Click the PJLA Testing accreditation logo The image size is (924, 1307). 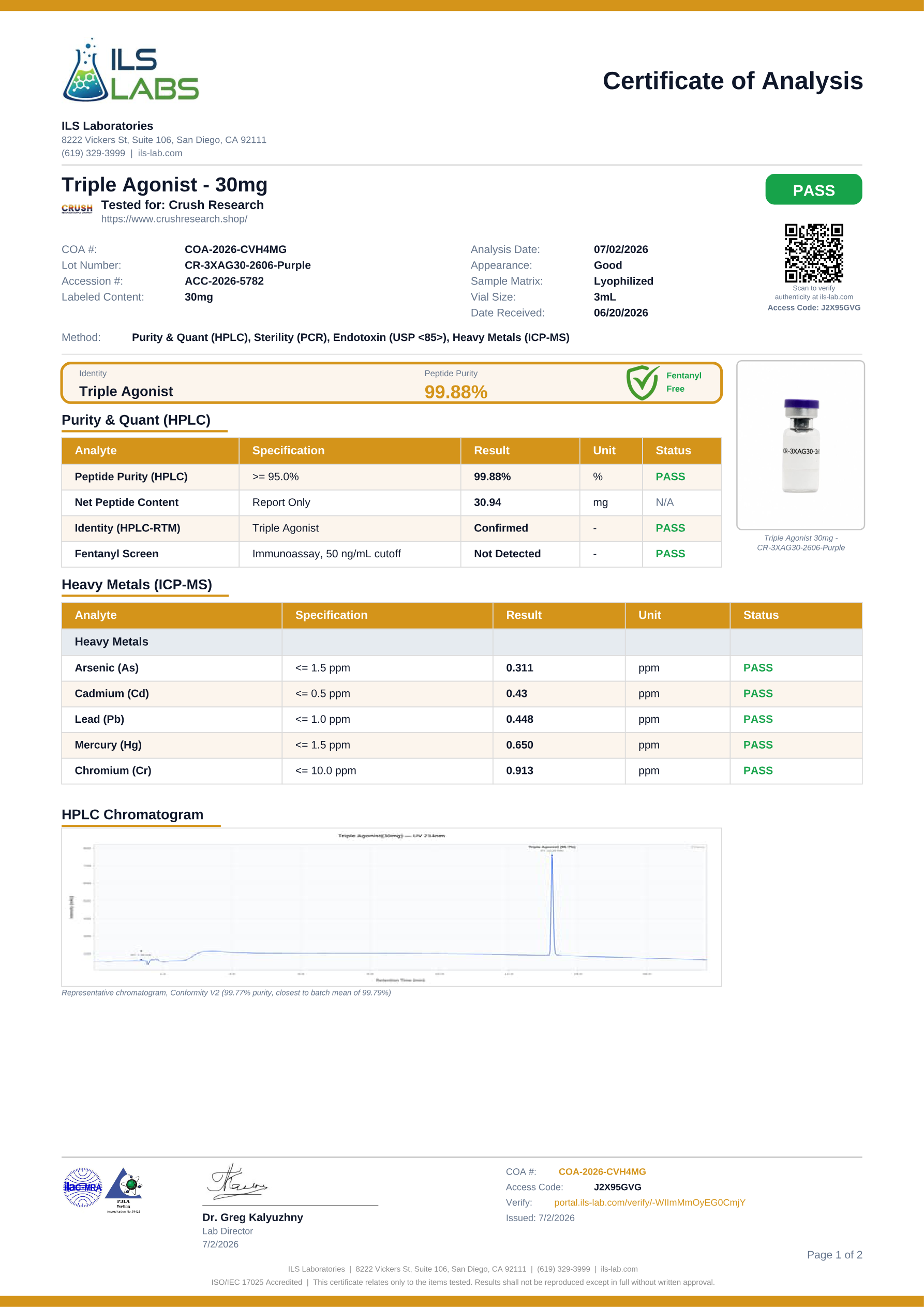[x=124, y=1190]
